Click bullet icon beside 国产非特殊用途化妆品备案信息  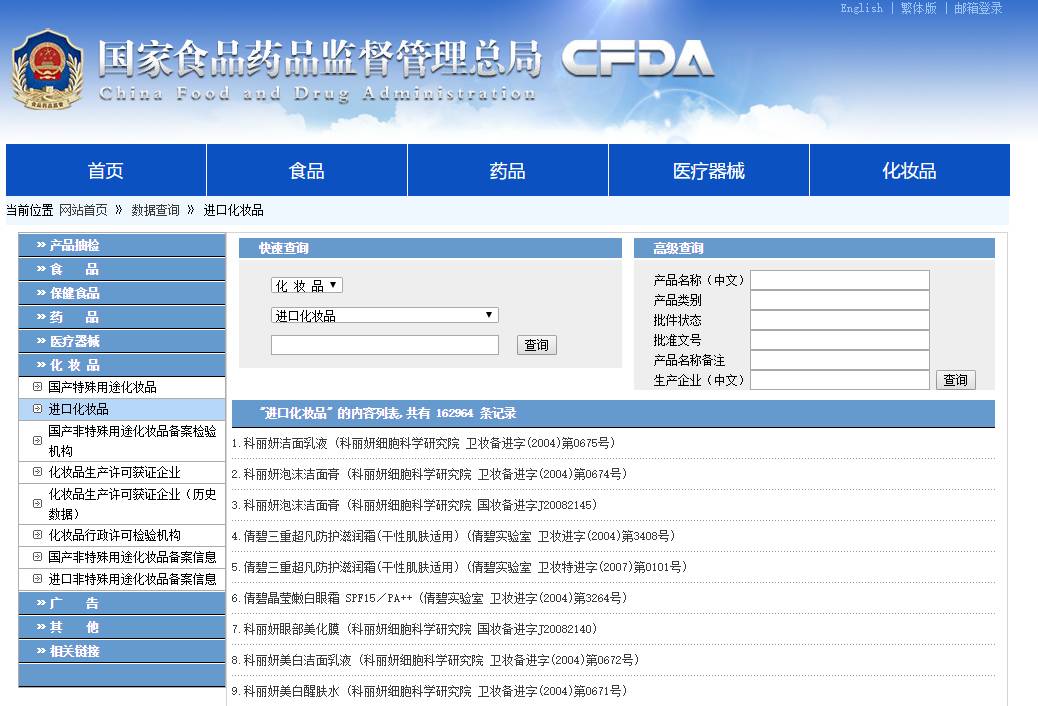[38, 557]
